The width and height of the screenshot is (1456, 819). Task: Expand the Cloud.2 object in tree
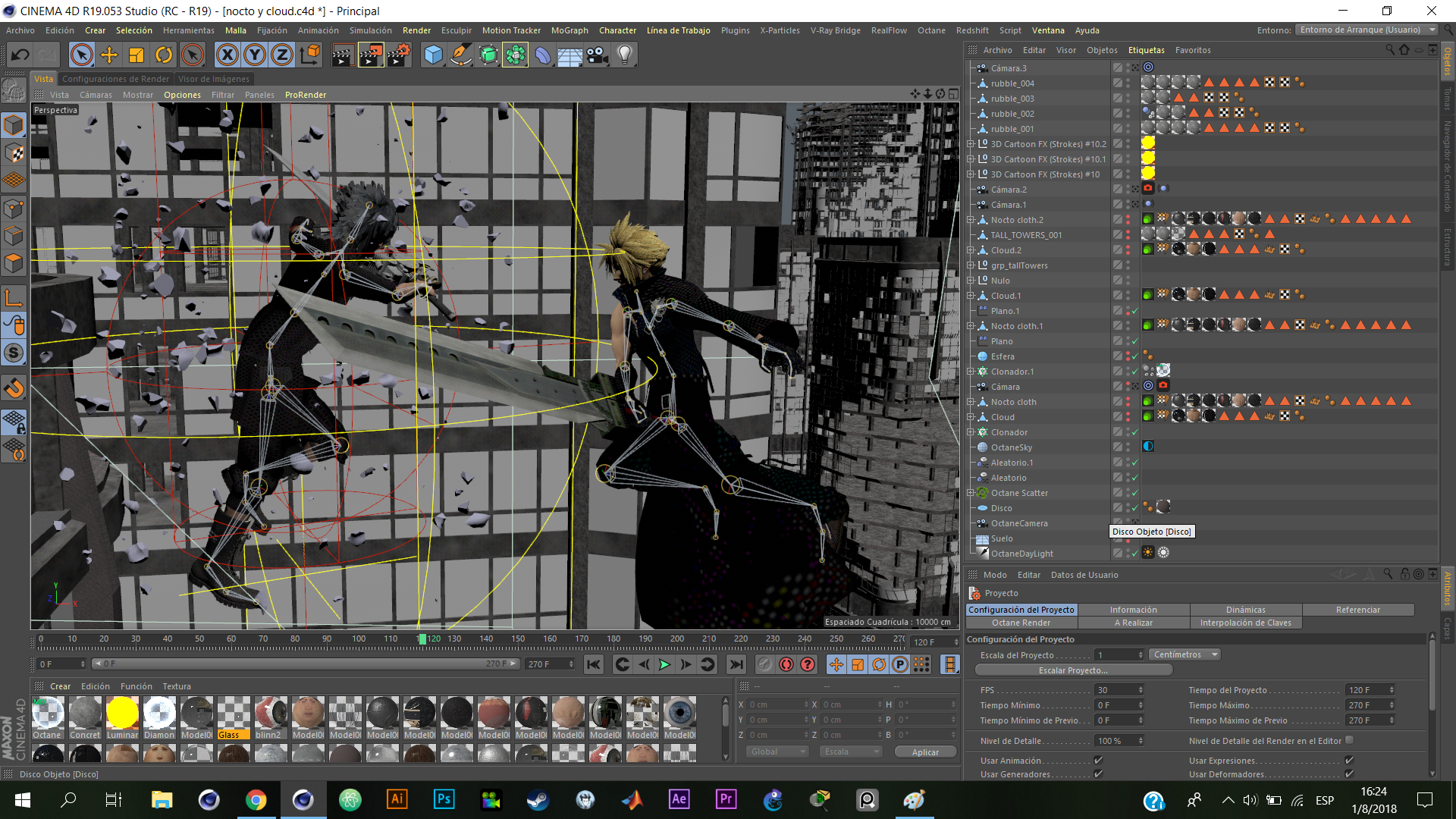pyautogui.click(x=971, y=250)
